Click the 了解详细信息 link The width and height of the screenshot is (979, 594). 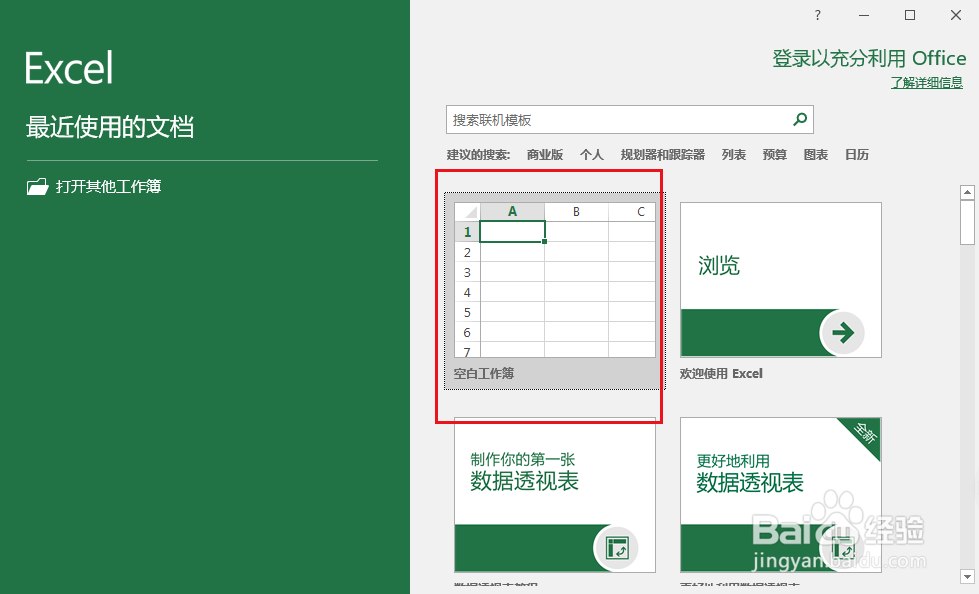927,82
